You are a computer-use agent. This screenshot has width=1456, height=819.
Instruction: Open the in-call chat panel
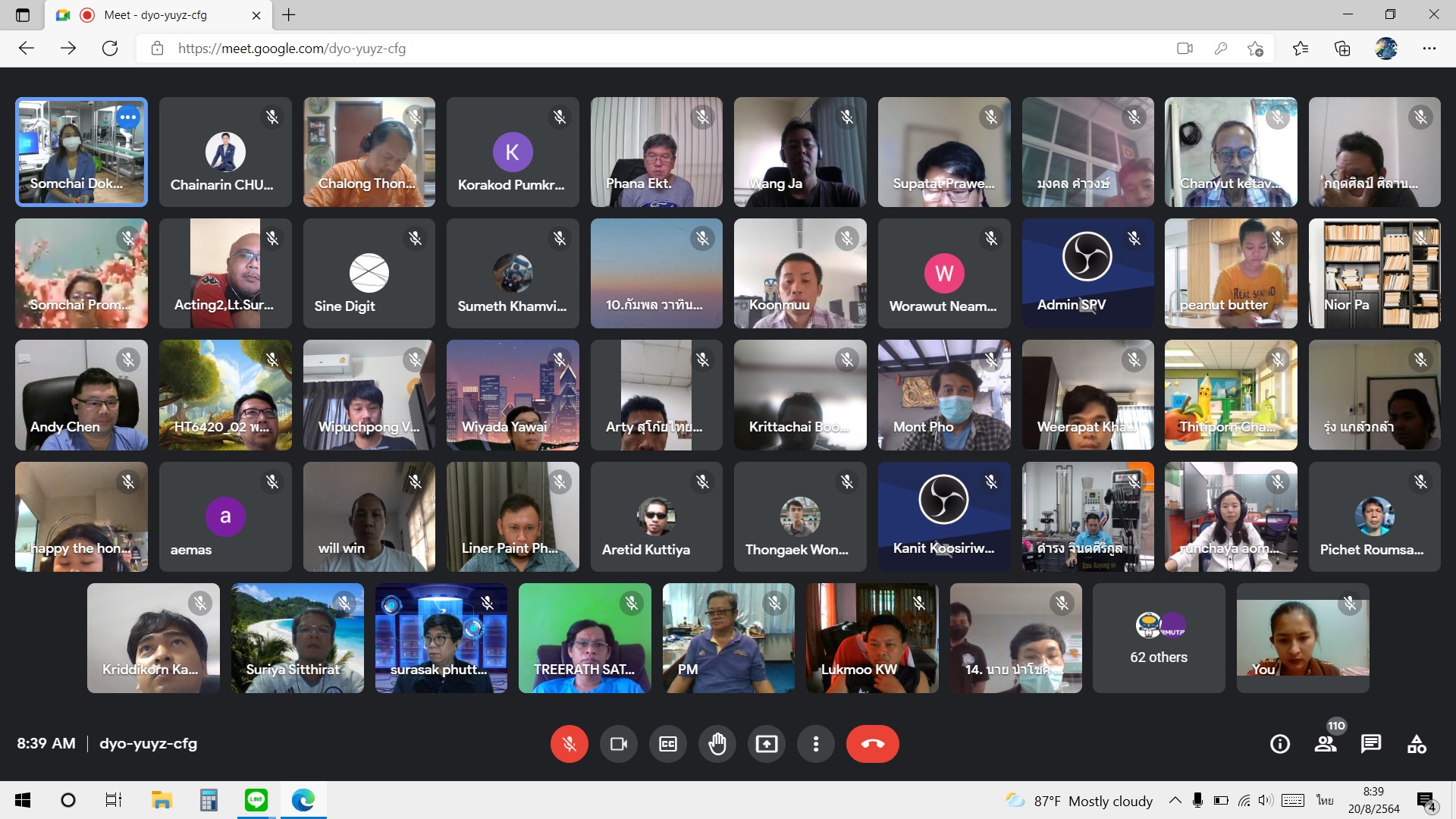1370,744
